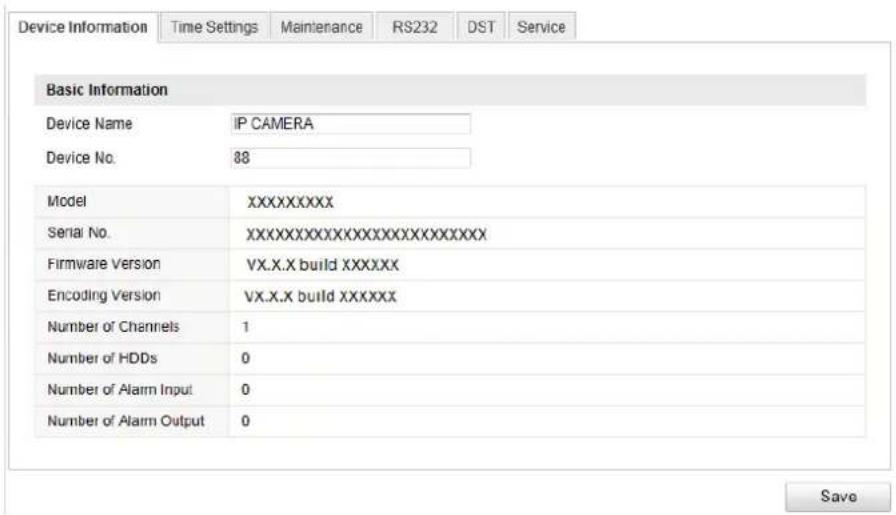Click the Serial No. label
Image resolution: width=896 pixels, height=515 pixels.
click(78, 233)
